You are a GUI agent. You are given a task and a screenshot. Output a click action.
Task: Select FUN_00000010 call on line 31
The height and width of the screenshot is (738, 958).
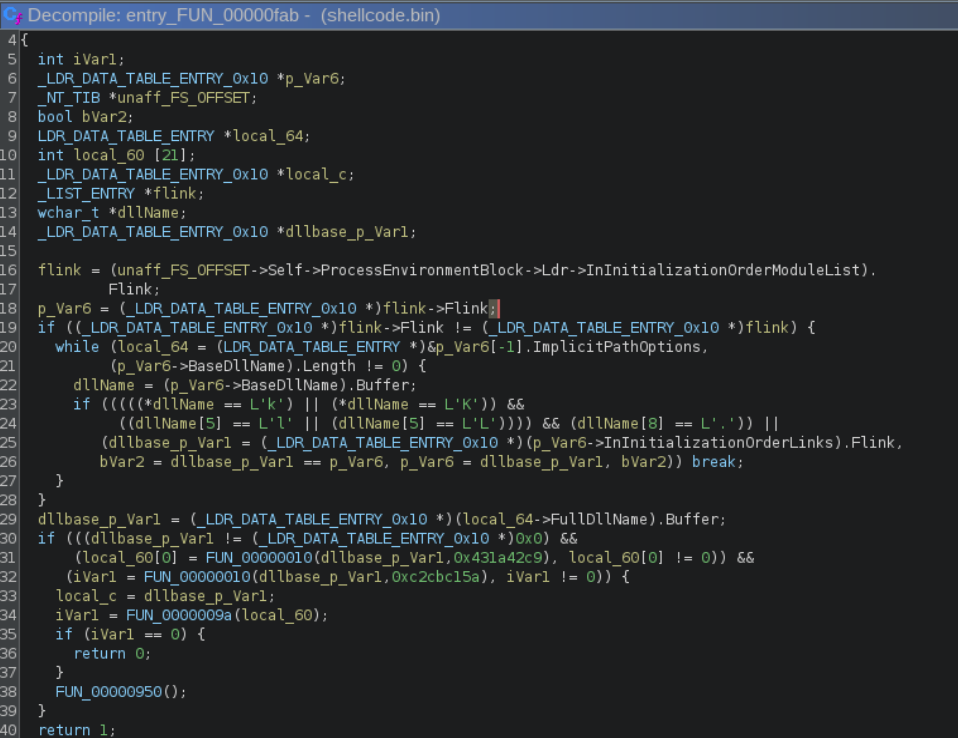pos(259,558)
